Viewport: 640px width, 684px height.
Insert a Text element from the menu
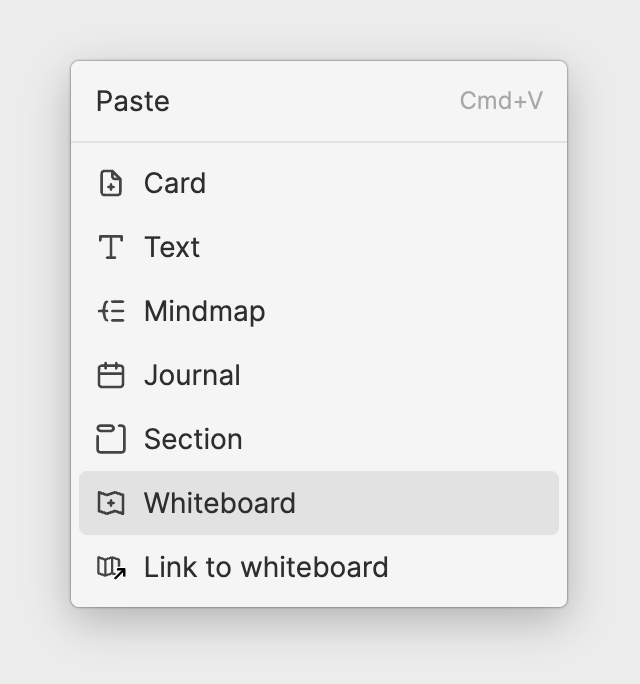pos(172,247)
